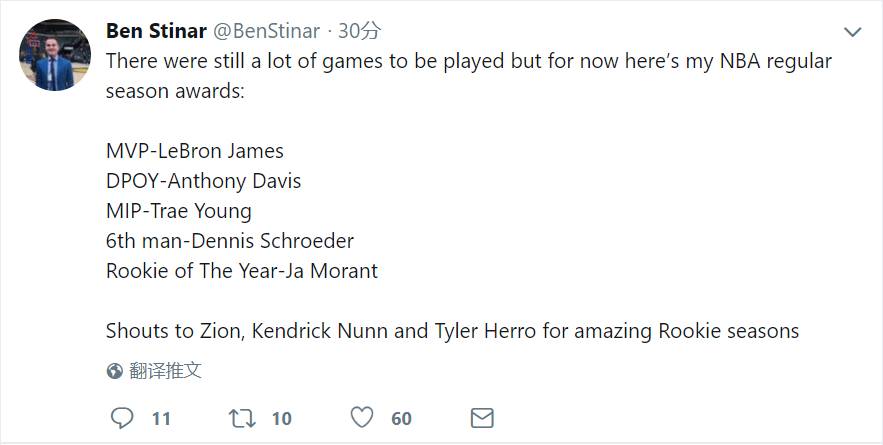Click the DPOY-Anthony Davis text line
Screen dimensions: 883x445
tap(203, 181)
